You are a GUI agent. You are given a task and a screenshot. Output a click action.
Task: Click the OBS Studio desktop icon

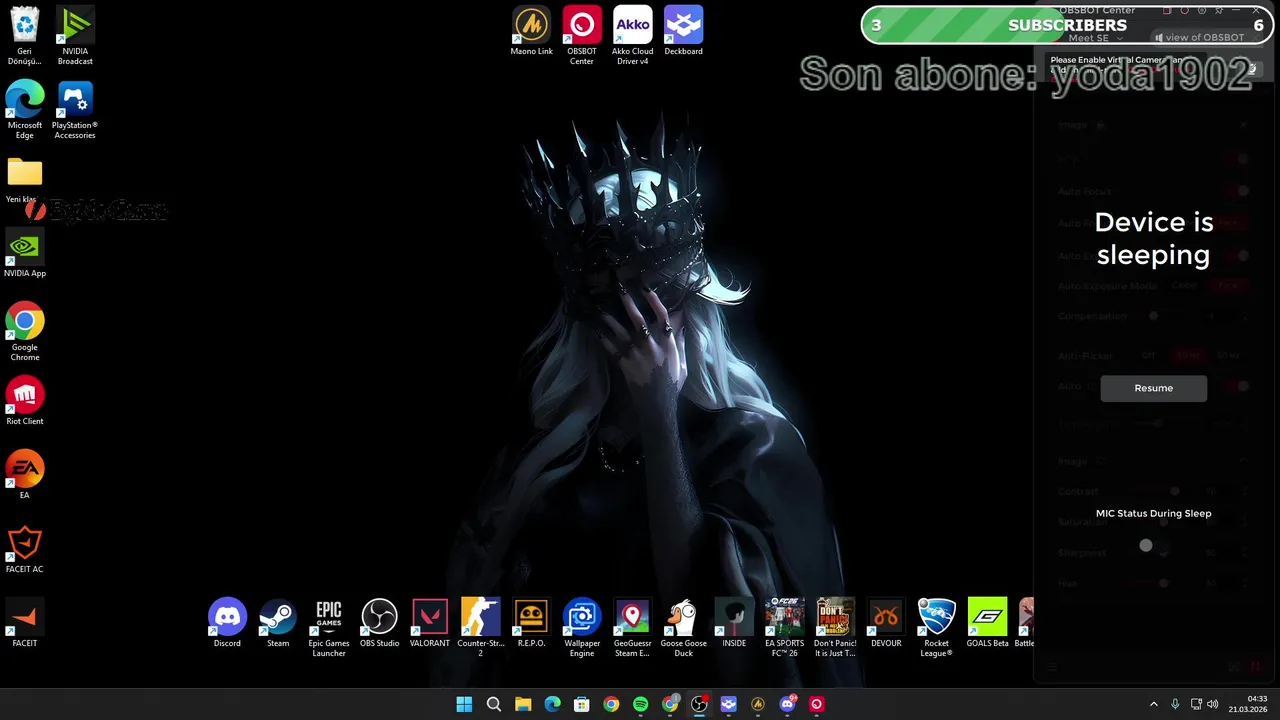coord(380,623)
